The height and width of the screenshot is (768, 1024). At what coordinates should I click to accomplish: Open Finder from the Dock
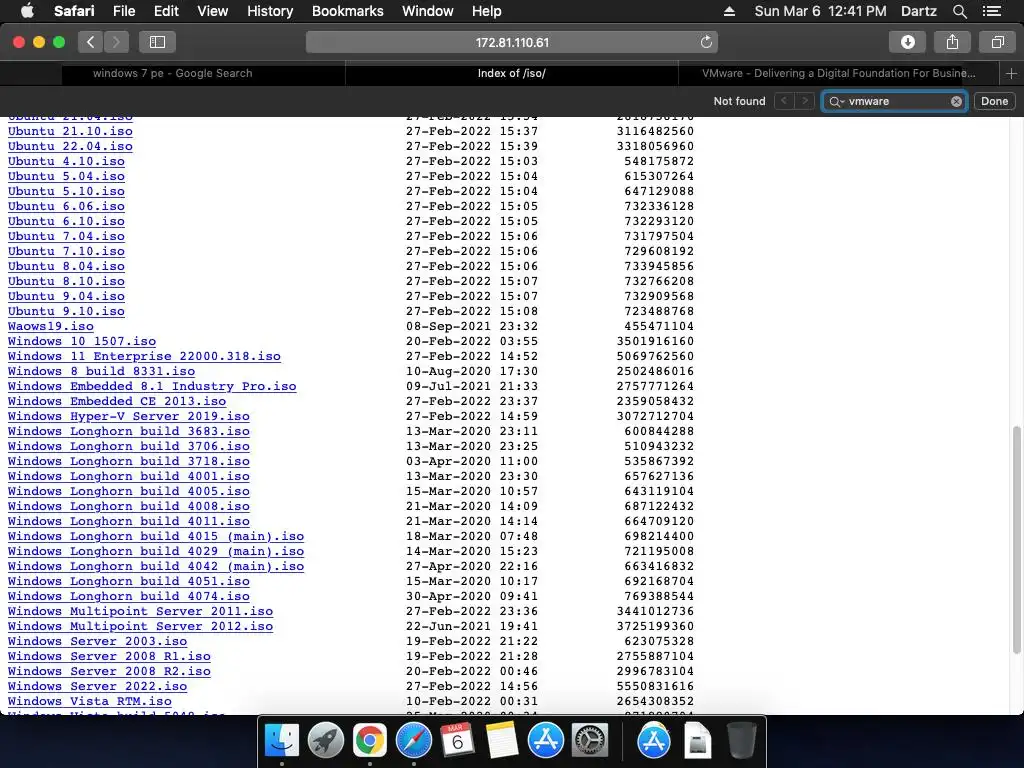click(x=281, y=741)
